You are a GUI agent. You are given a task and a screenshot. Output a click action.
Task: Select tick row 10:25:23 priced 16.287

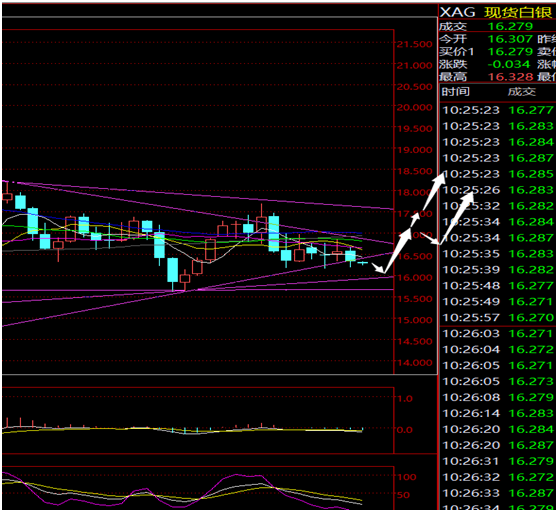(498, 158)
